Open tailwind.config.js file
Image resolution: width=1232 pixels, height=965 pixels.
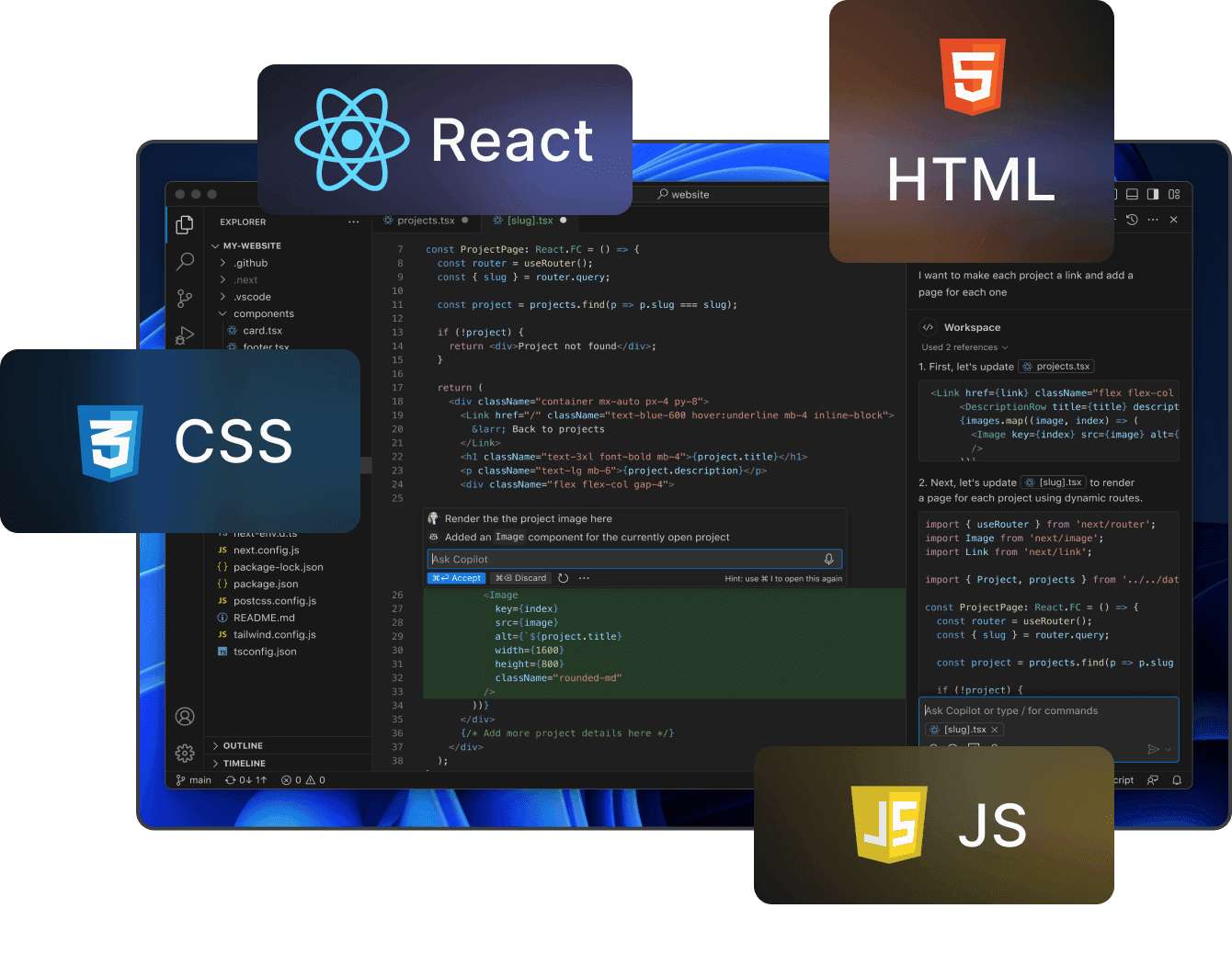tap(266, 635)
